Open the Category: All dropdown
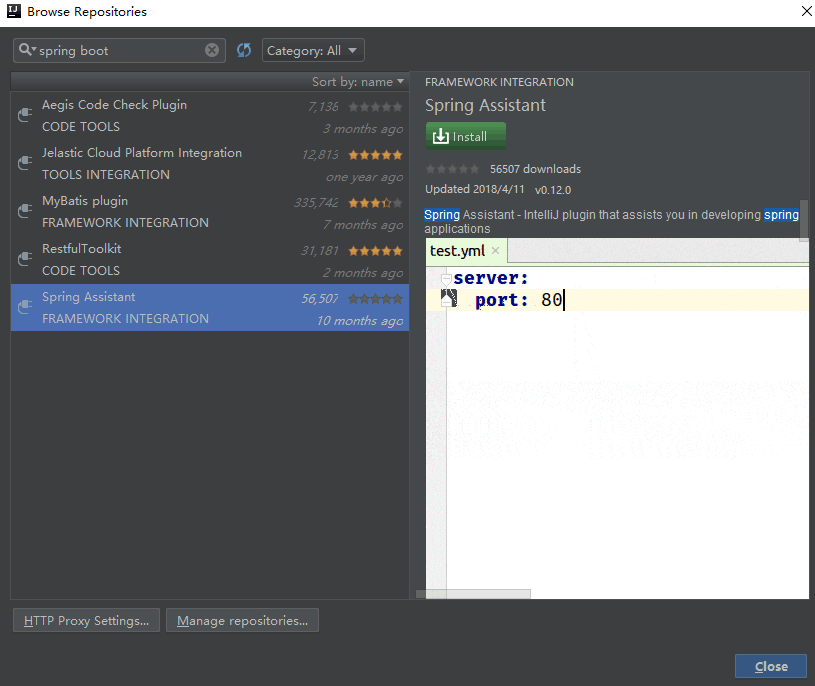 click(x=313, y=50)
